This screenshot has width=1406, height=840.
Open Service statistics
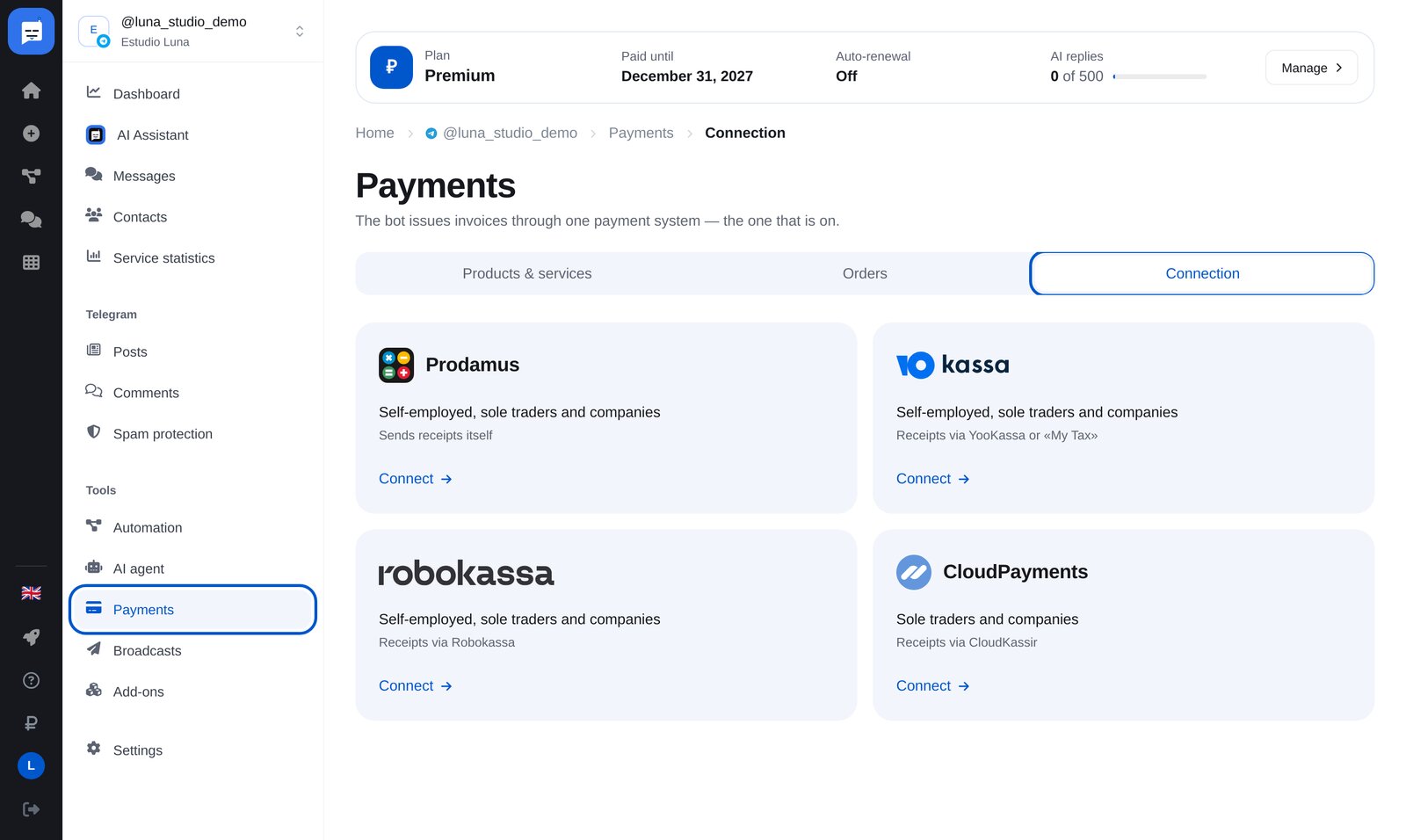point(192,257)
